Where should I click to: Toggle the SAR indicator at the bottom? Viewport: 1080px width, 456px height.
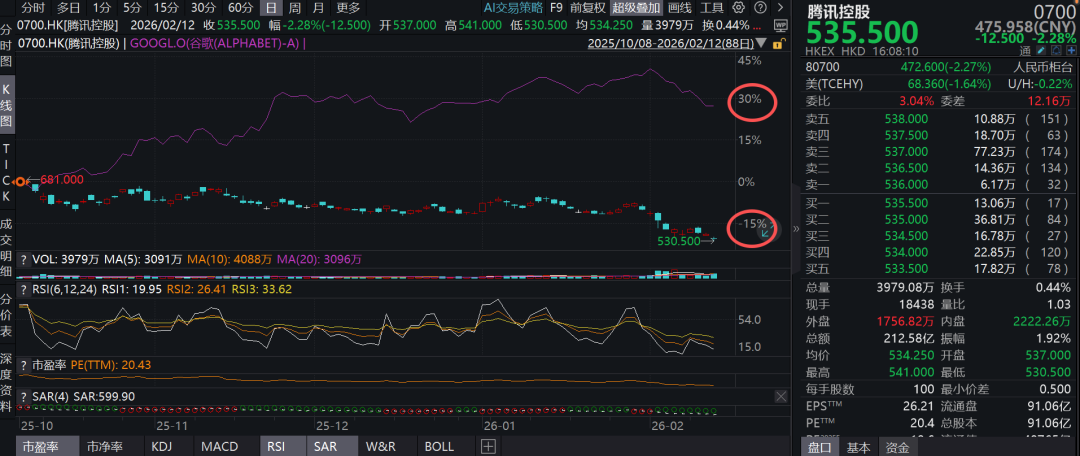coord(325,447)
